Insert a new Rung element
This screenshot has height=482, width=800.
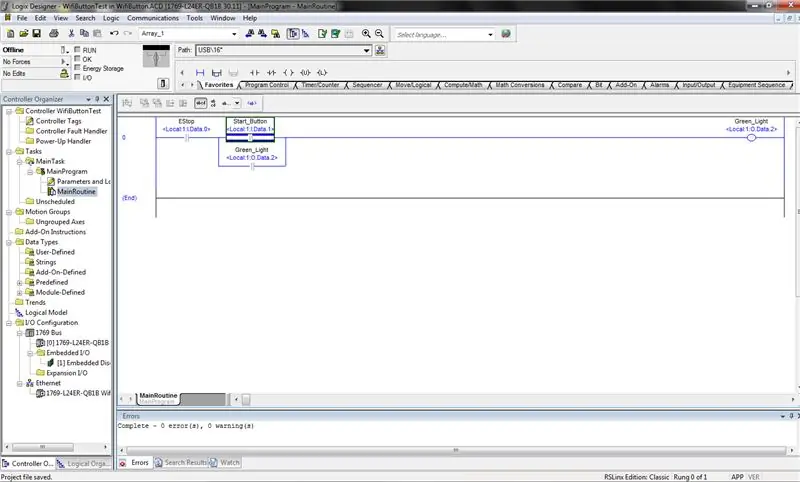(x=200, y=72)
